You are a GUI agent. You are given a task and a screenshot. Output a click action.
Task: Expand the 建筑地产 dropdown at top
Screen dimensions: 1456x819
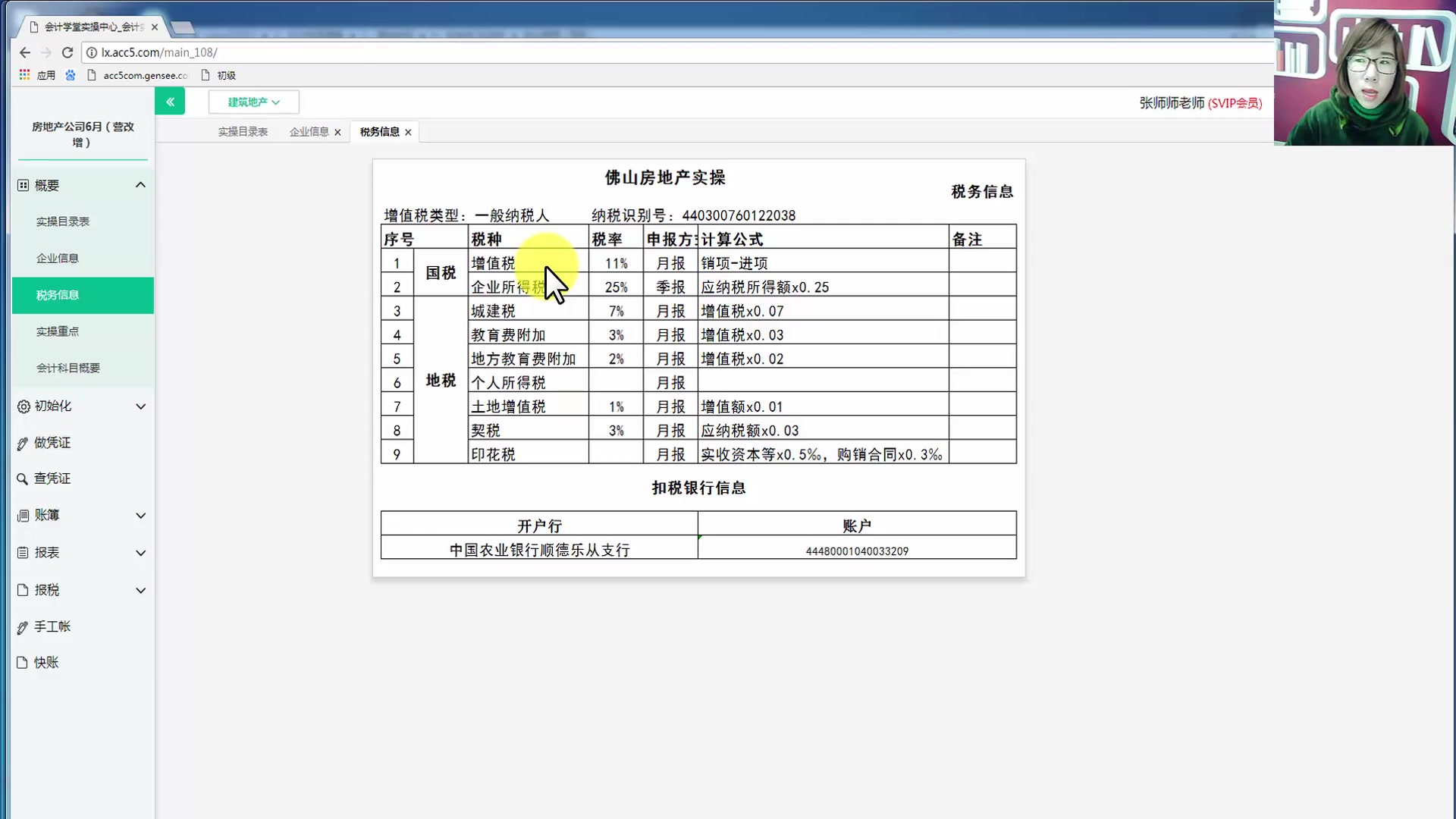point(253,102)
